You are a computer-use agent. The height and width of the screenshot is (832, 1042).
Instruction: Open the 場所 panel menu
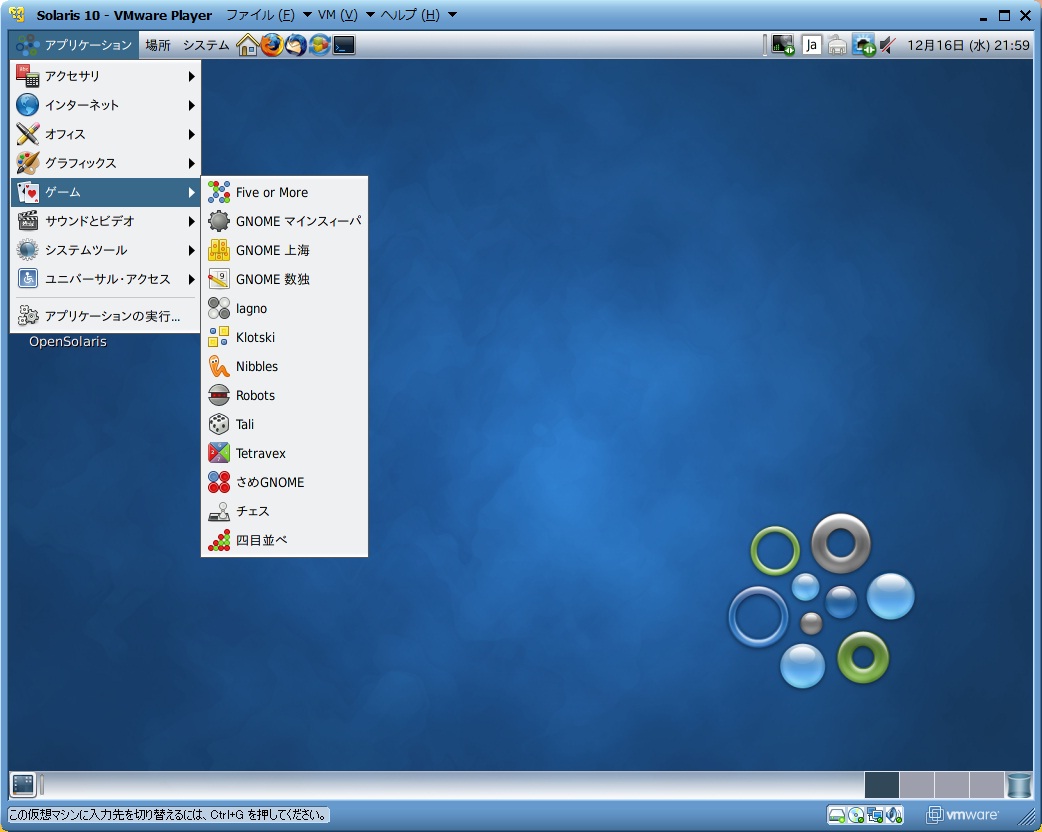(157, 45)
